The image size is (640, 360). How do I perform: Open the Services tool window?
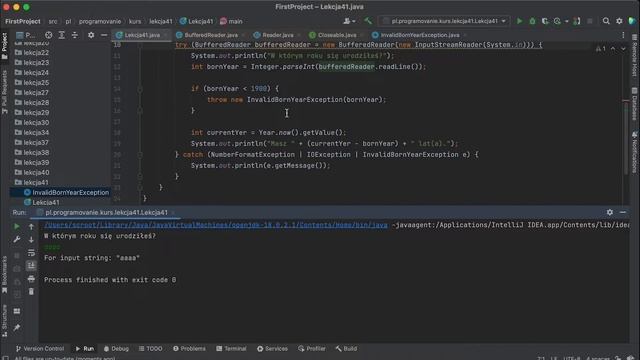tap(272, 349)
